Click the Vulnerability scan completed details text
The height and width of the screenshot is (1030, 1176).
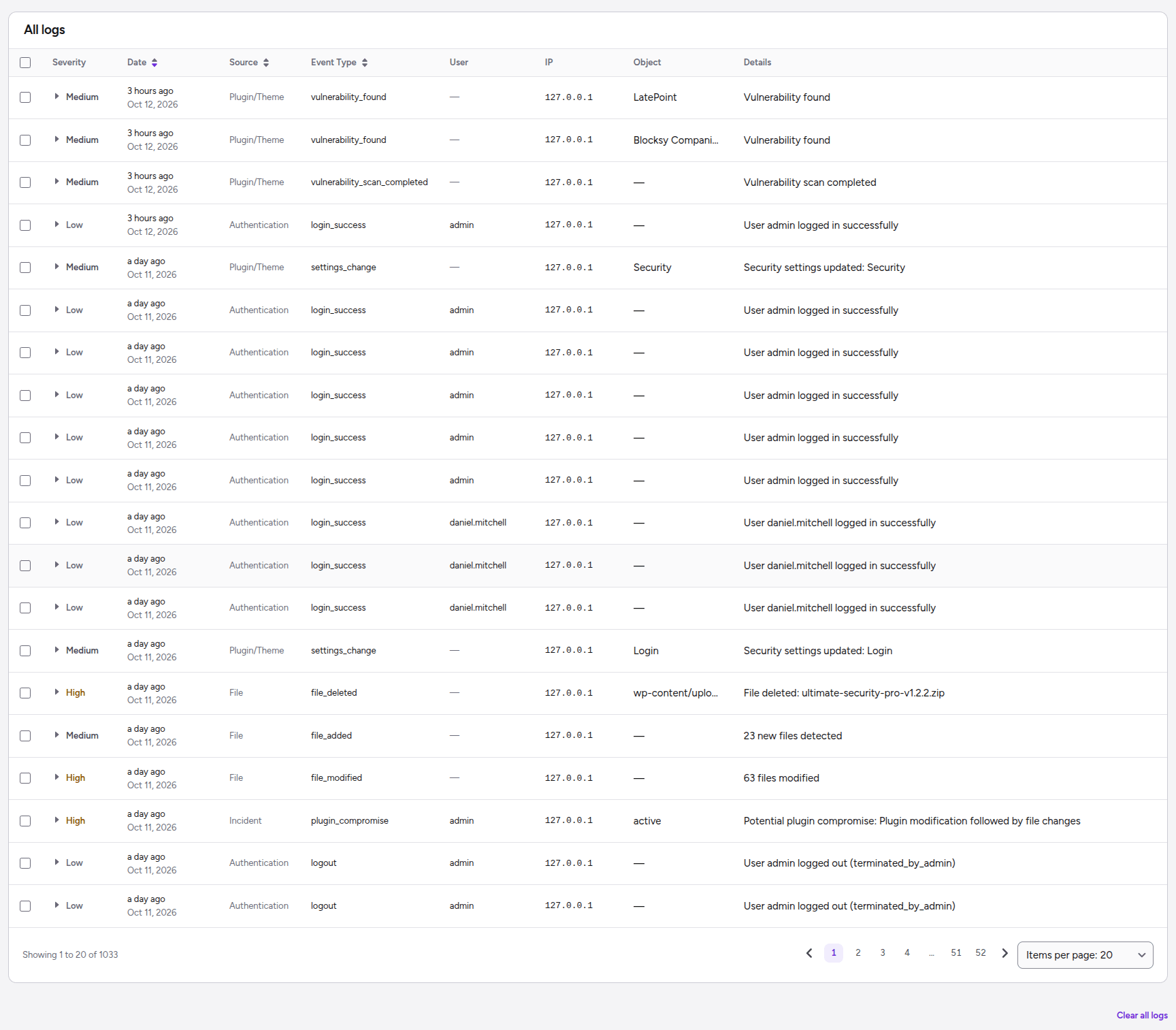tap(810, 182)
